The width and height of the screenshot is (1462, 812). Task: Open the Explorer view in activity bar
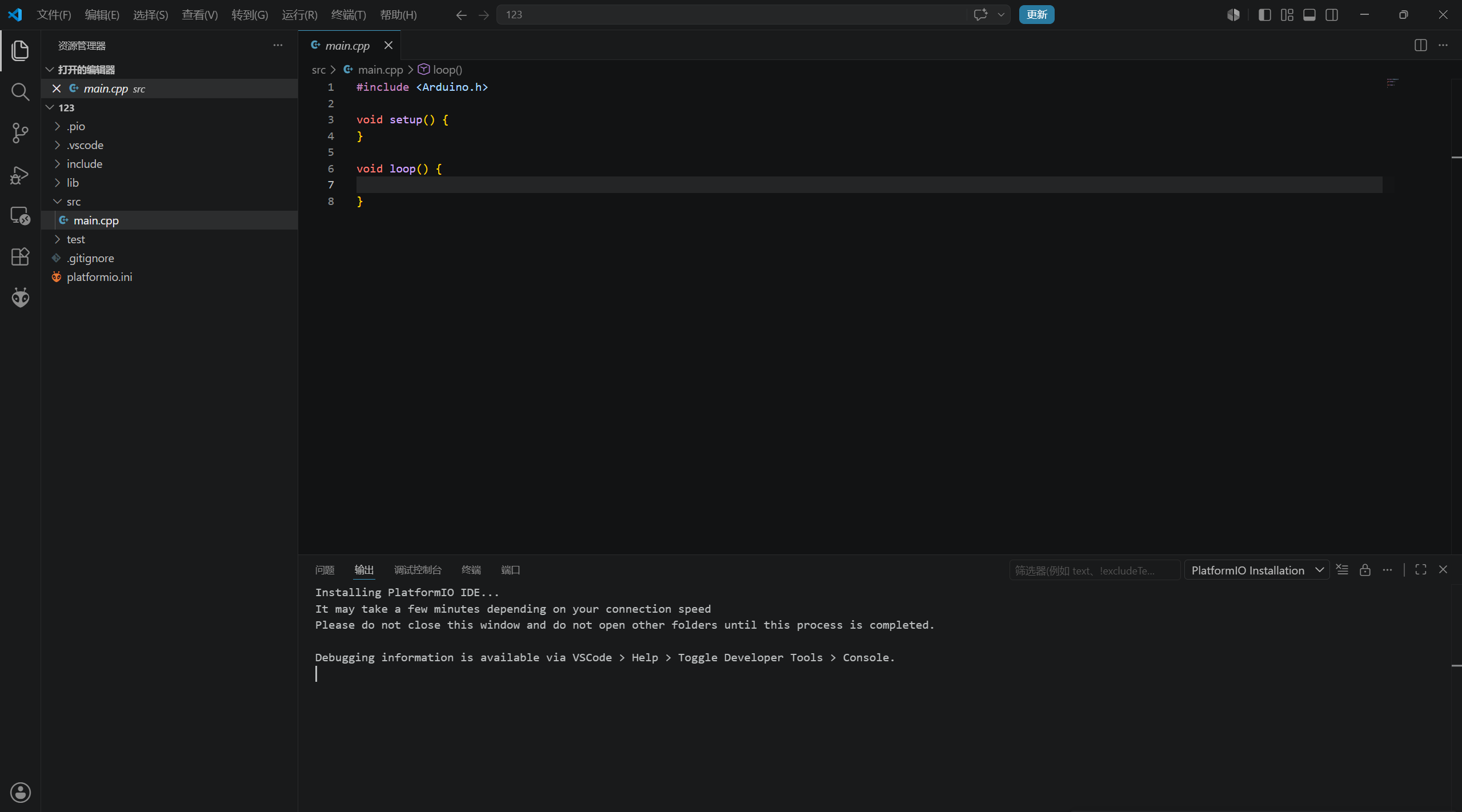20,50
